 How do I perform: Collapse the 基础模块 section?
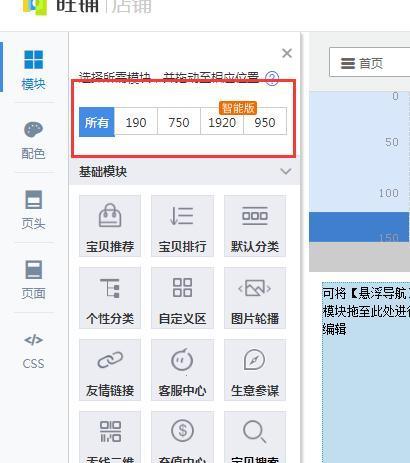click(286, 172)
